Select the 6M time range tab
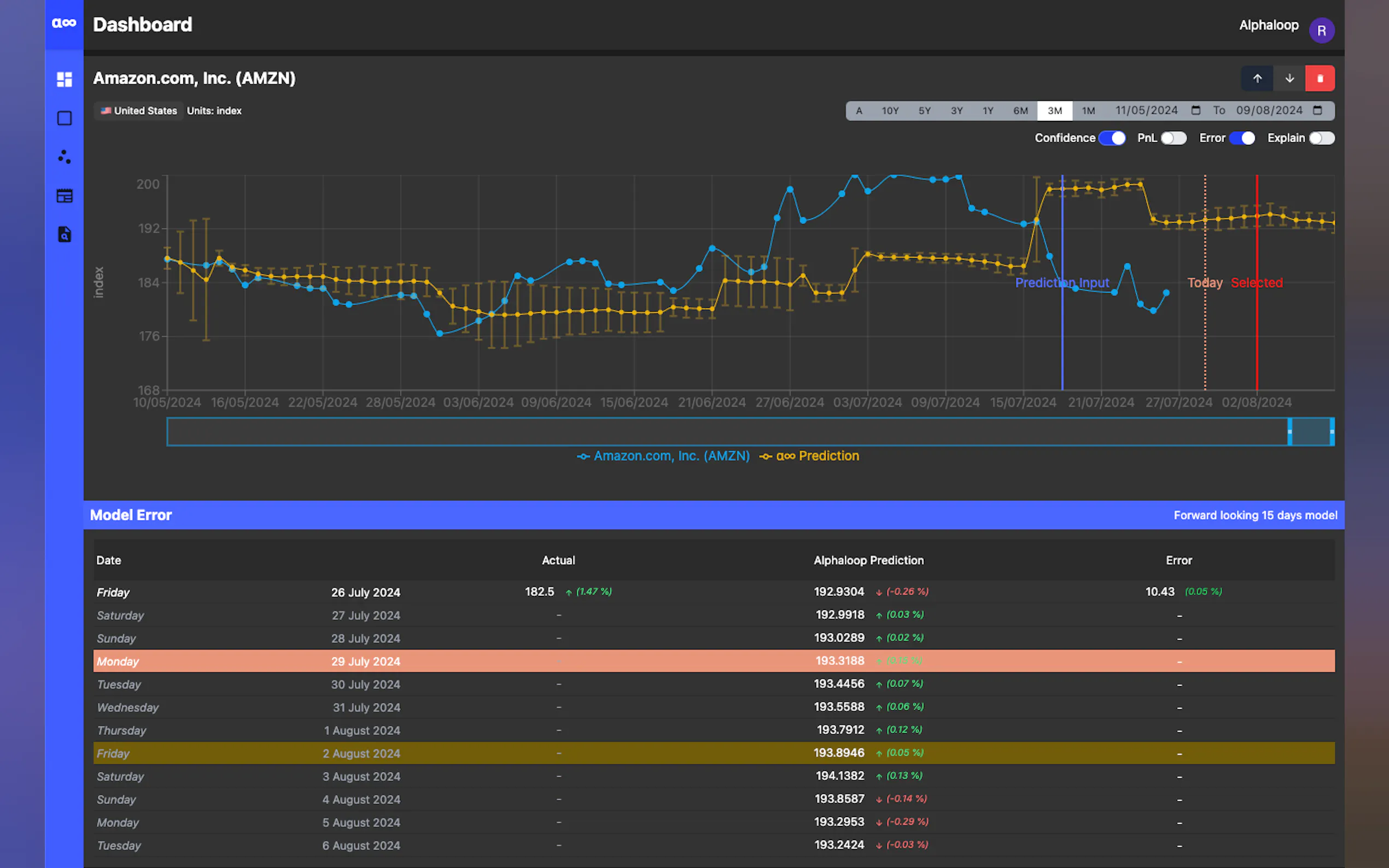1389x868 pixels. [x=1020, y=111]
